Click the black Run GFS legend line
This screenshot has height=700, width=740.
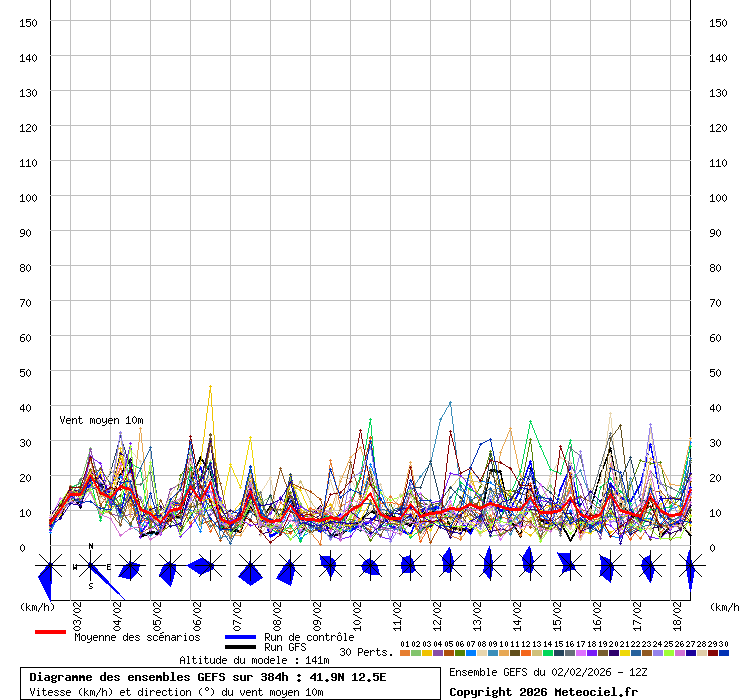240,648
